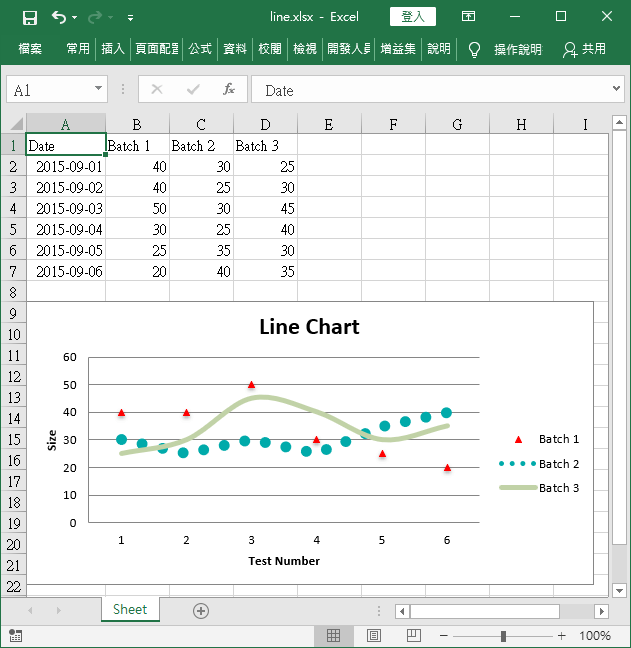This screenshot has height=648, width=631.
Task: Open the Undo history dropdown arrow
Action: click(75, 17)
